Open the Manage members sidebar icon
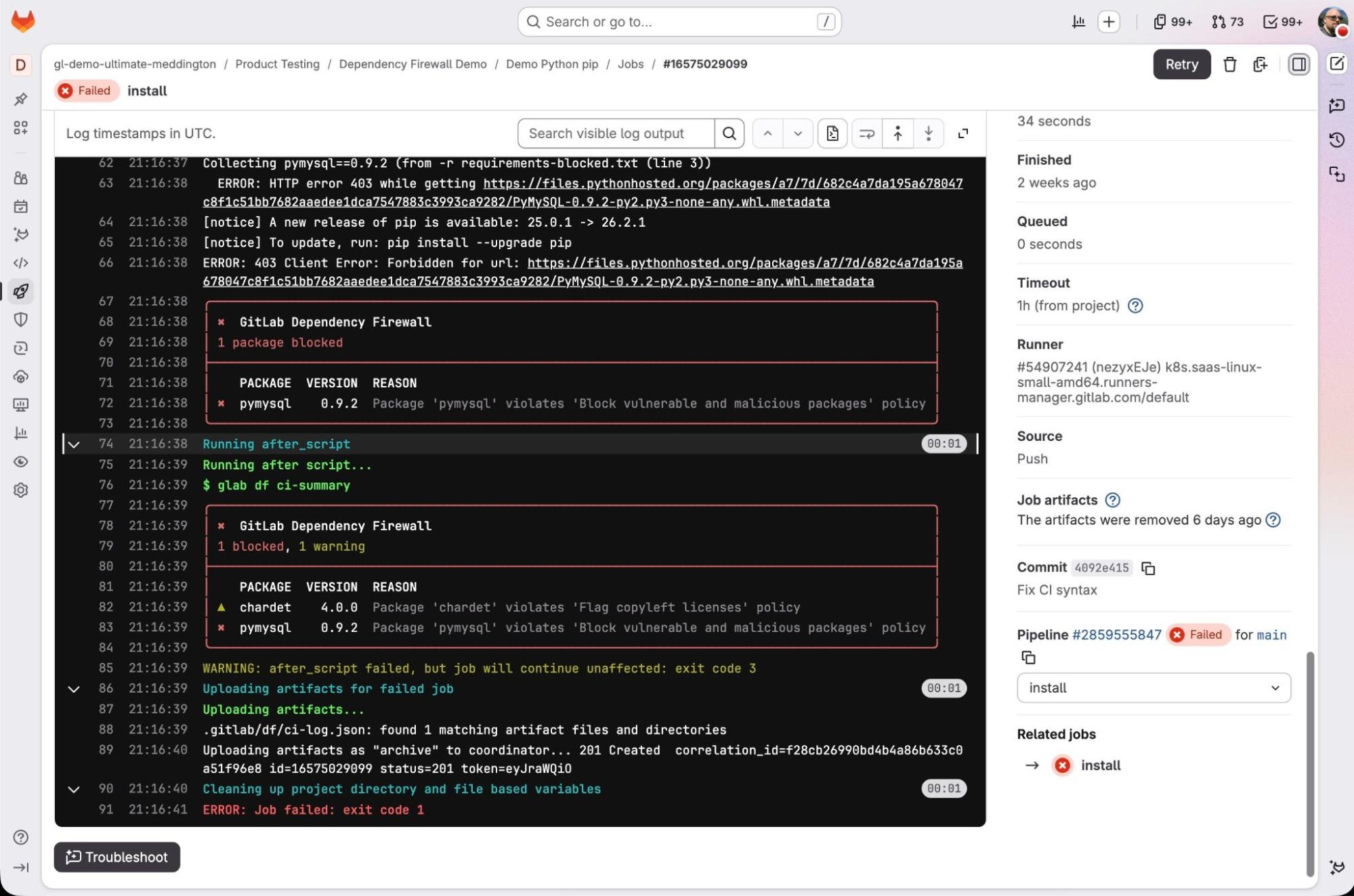The height and width of the screenshot is (896, 1354). click(x=20, y=178)
